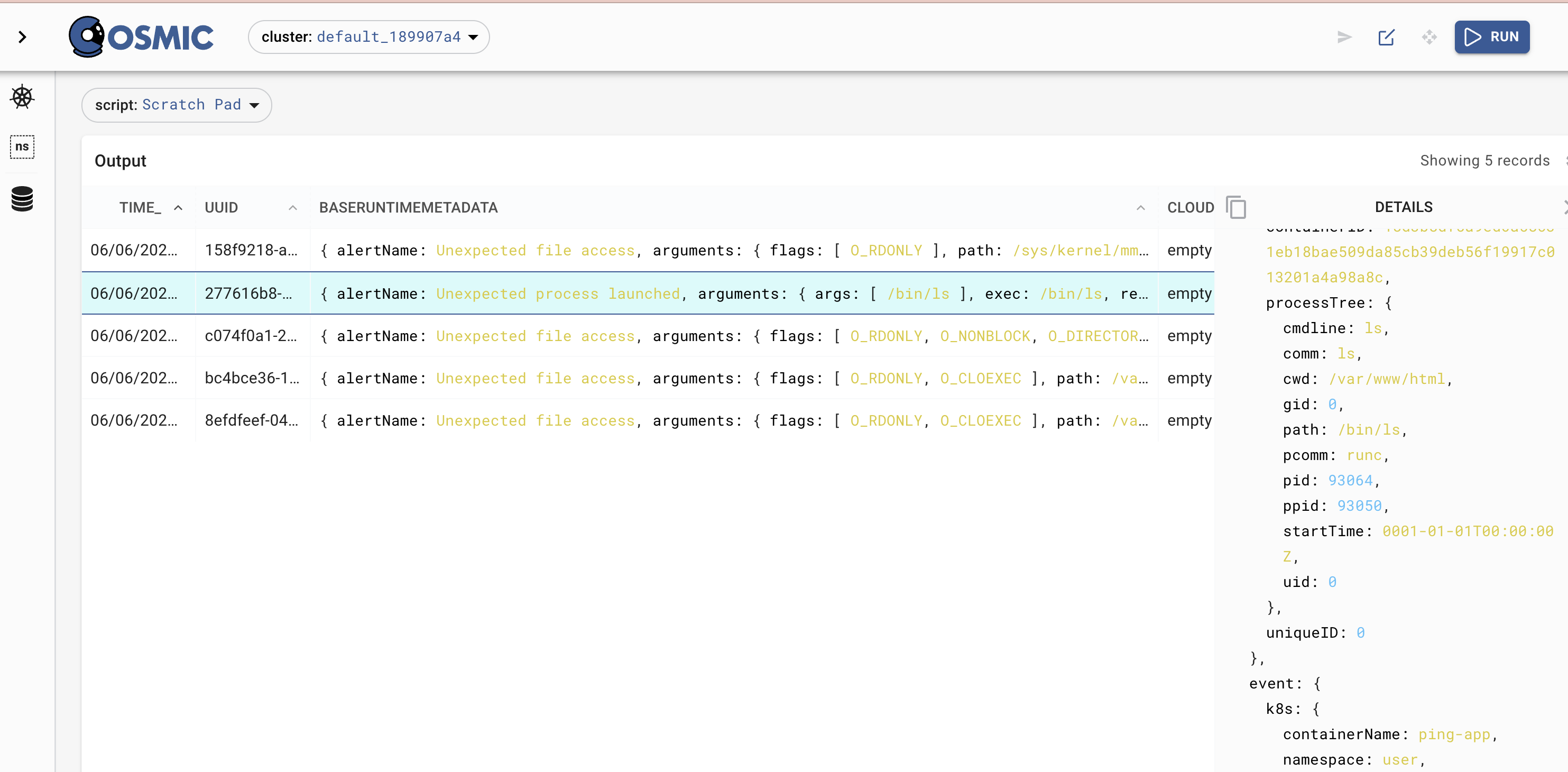This screenshot has width=1568, height=772.
Task: Click the edit script pencil icon
Action: click(1387, 37)
